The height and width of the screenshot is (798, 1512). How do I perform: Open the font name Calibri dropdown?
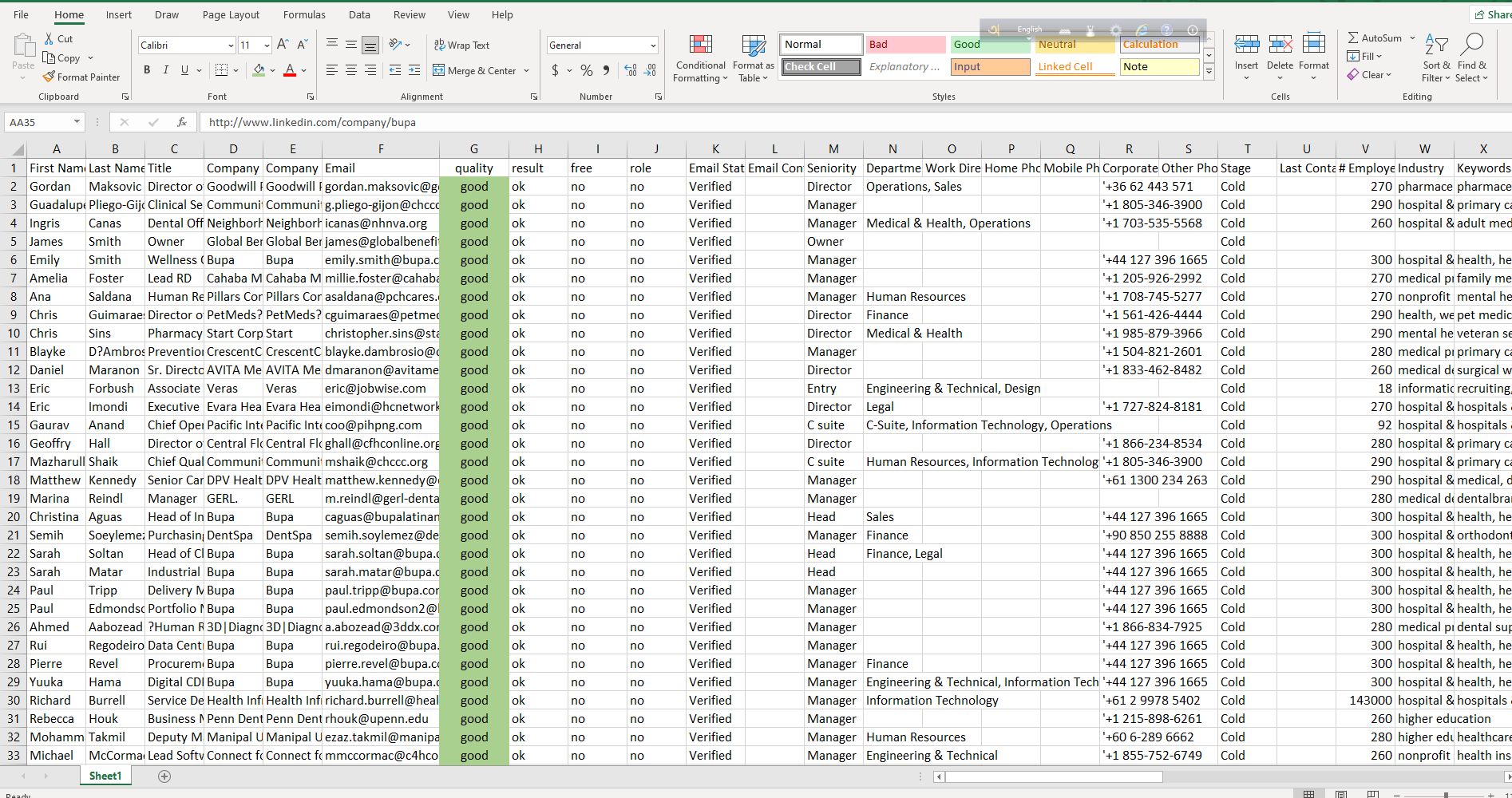coord(231,45)
